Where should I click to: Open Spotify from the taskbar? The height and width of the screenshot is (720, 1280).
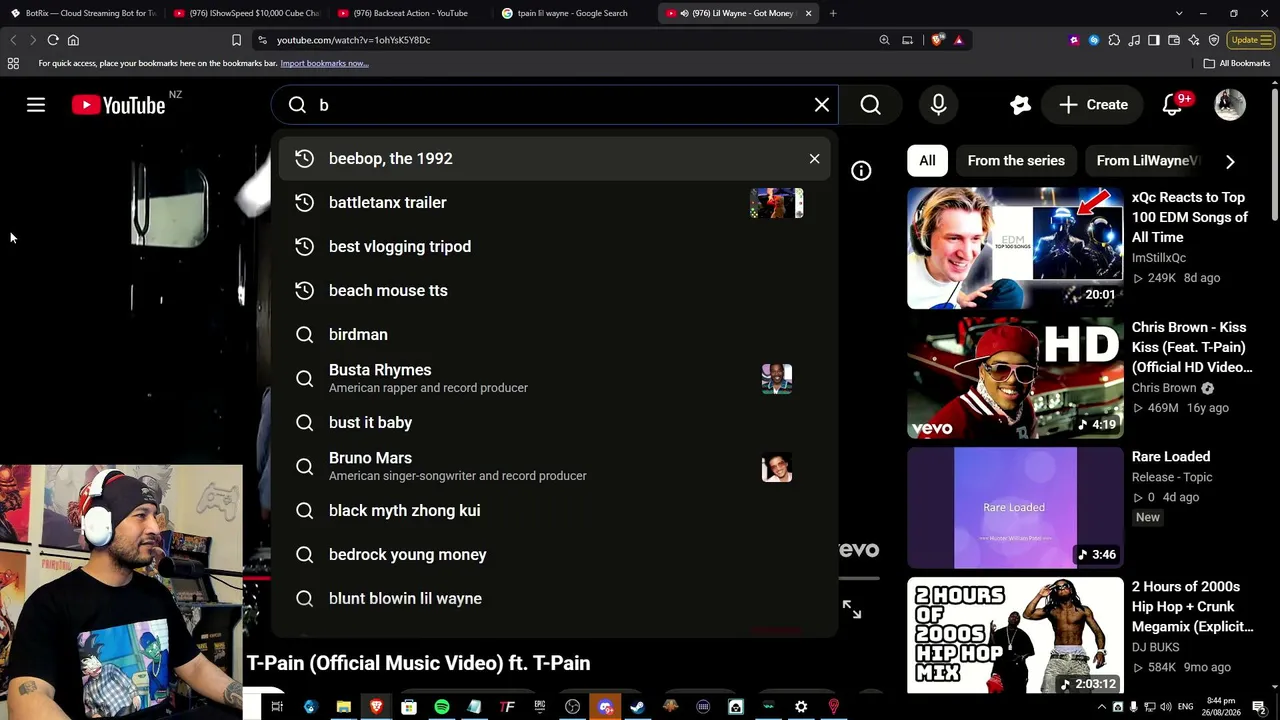click(x=442, y=707)
